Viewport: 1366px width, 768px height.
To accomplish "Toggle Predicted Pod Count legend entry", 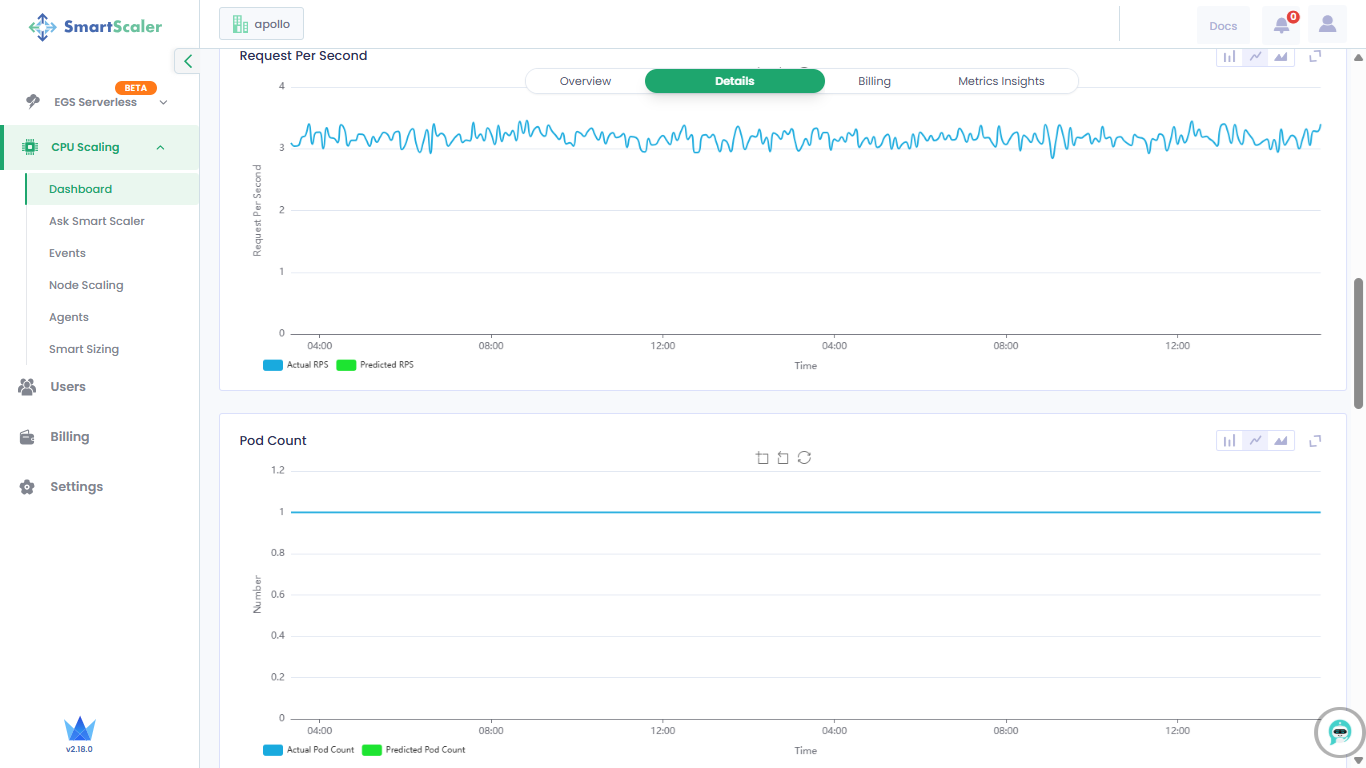I will point(414,750).
